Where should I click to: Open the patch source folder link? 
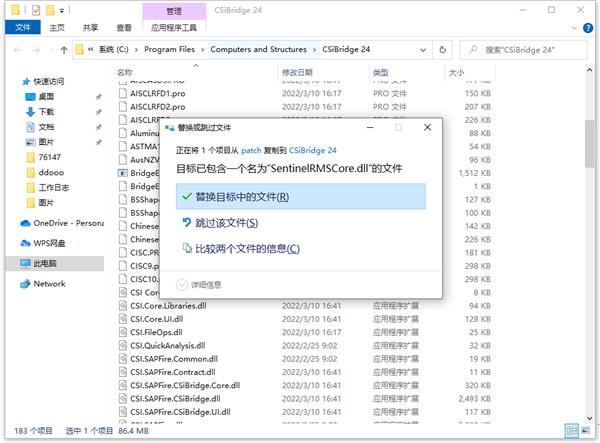click(251, 150)
